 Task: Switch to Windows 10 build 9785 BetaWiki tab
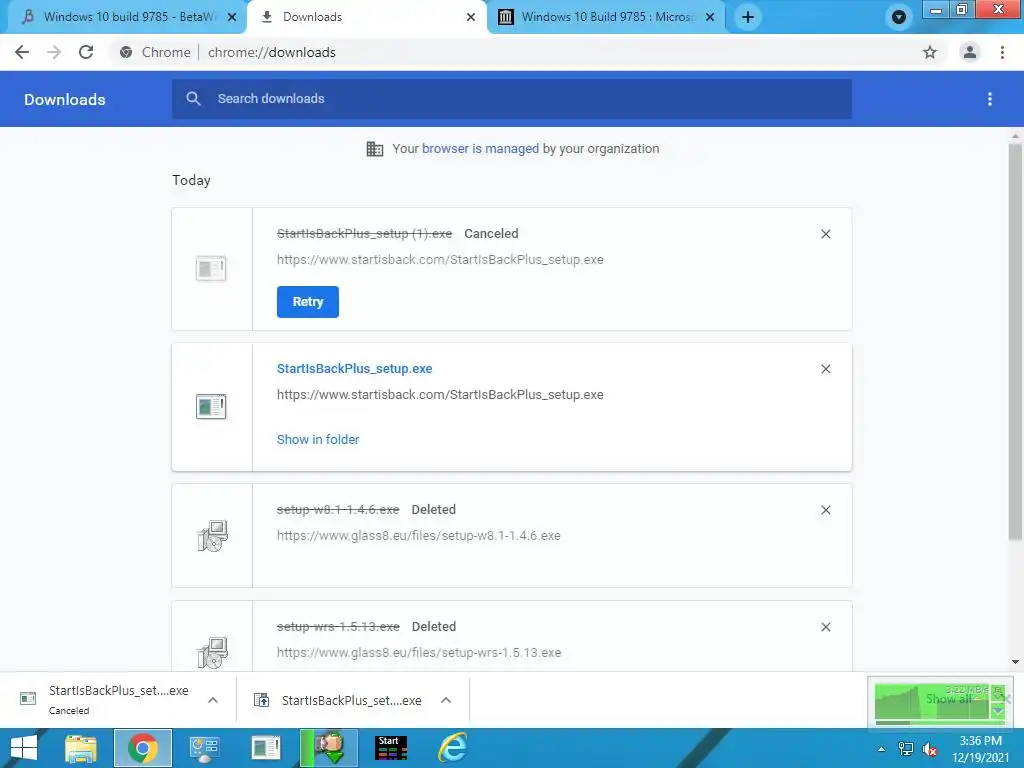coord(123,17)
